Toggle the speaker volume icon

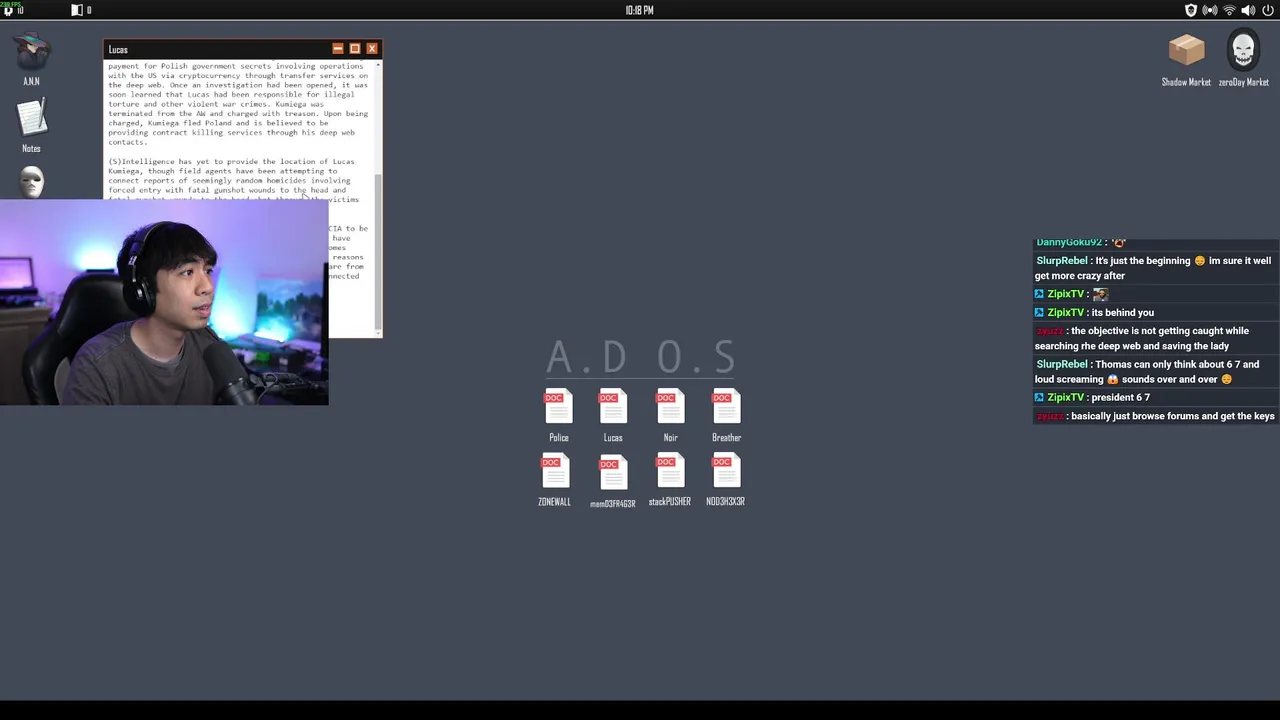pos(1248,10)
